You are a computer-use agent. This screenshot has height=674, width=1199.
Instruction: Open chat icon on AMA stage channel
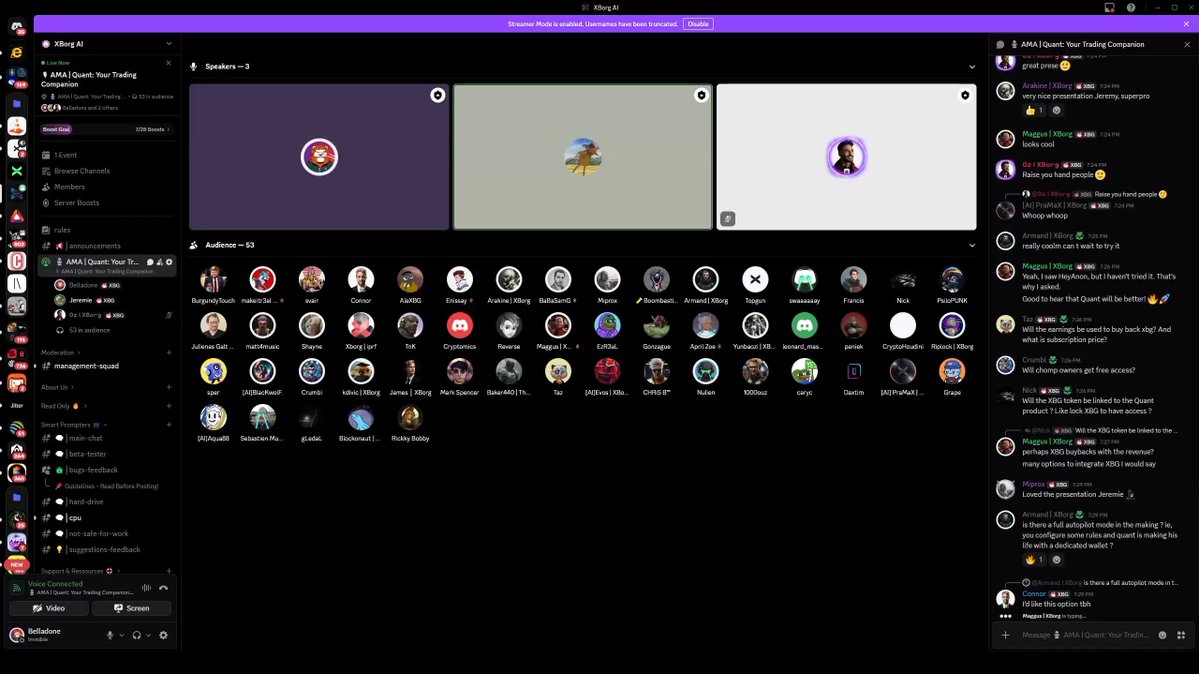(150, 262)
